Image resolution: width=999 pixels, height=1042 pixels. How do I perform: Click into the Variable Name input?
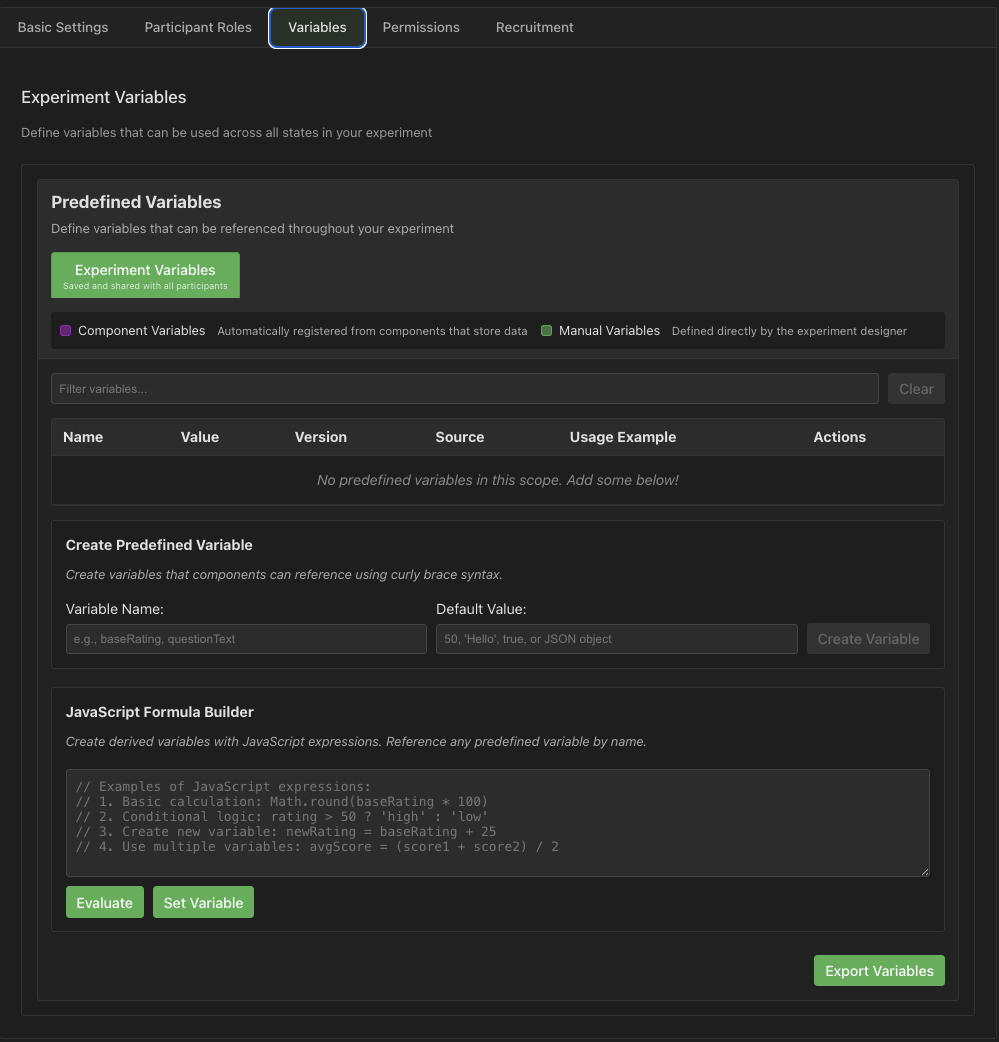click(x=246, y=639)
